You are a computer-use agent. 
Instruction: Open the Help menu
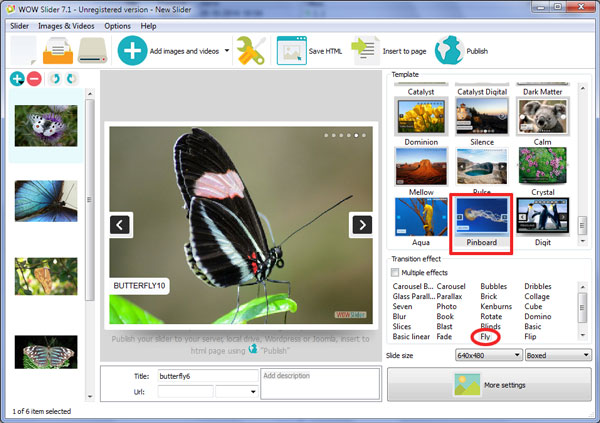pyautogui.click(x=148, y=26)
